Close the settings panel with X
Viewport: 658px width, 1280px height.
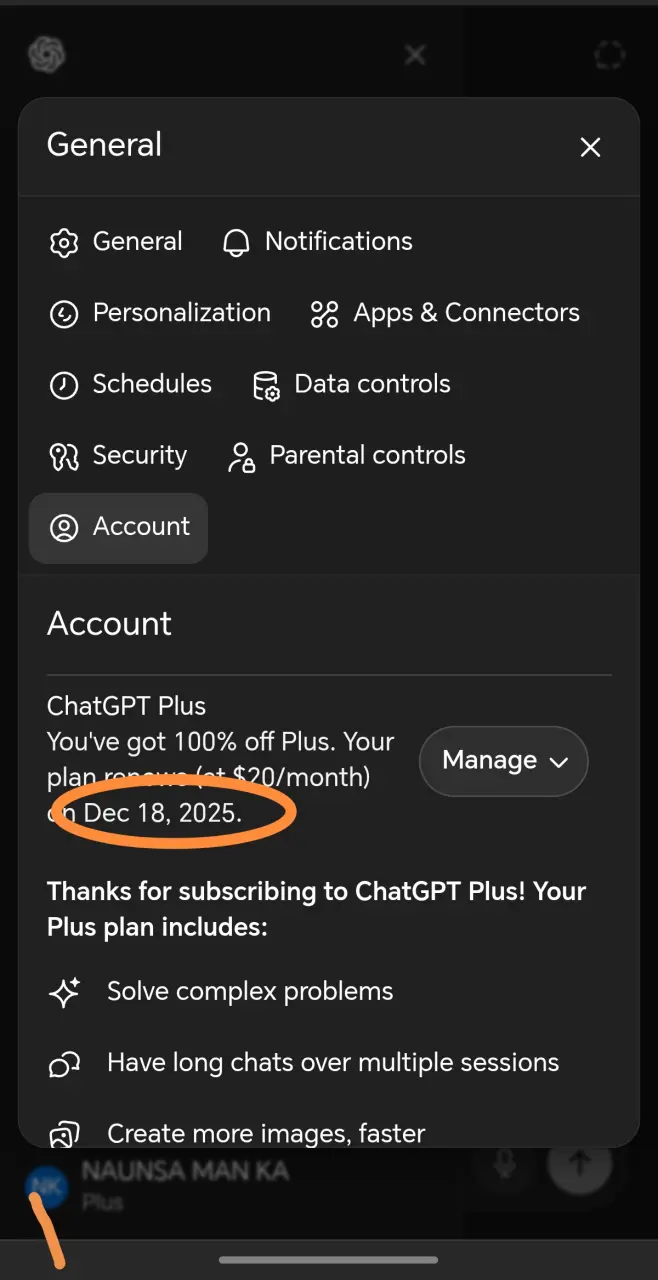(590, 147)
